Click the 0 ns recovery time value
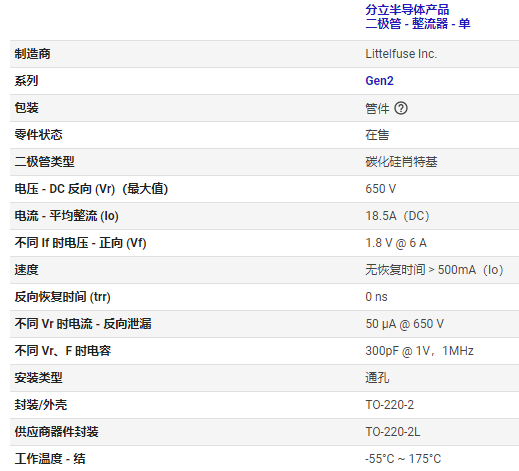This screenshot has height=471, width=519. 376,297
